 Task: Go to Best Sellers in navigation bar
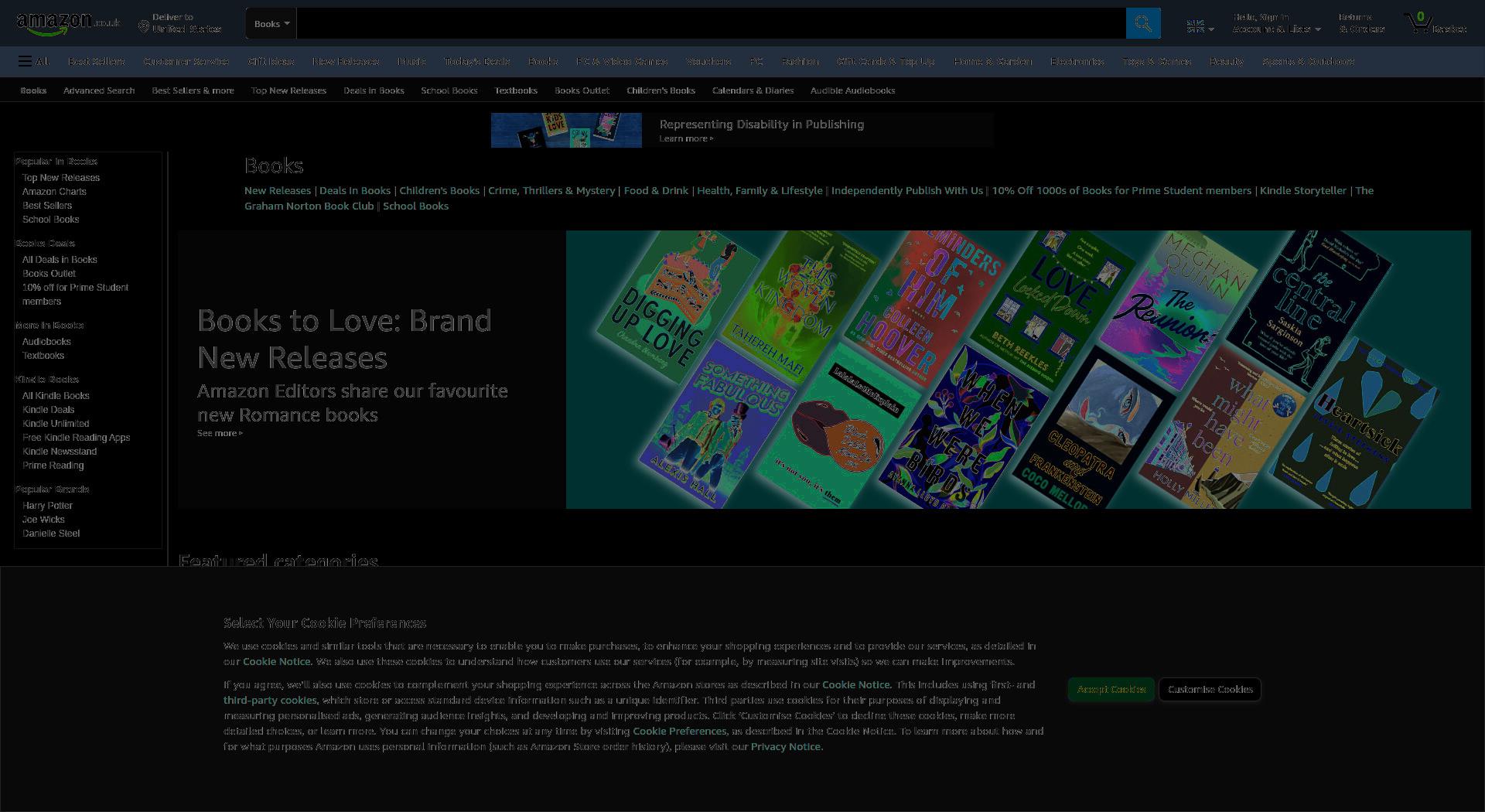(96, 61)
